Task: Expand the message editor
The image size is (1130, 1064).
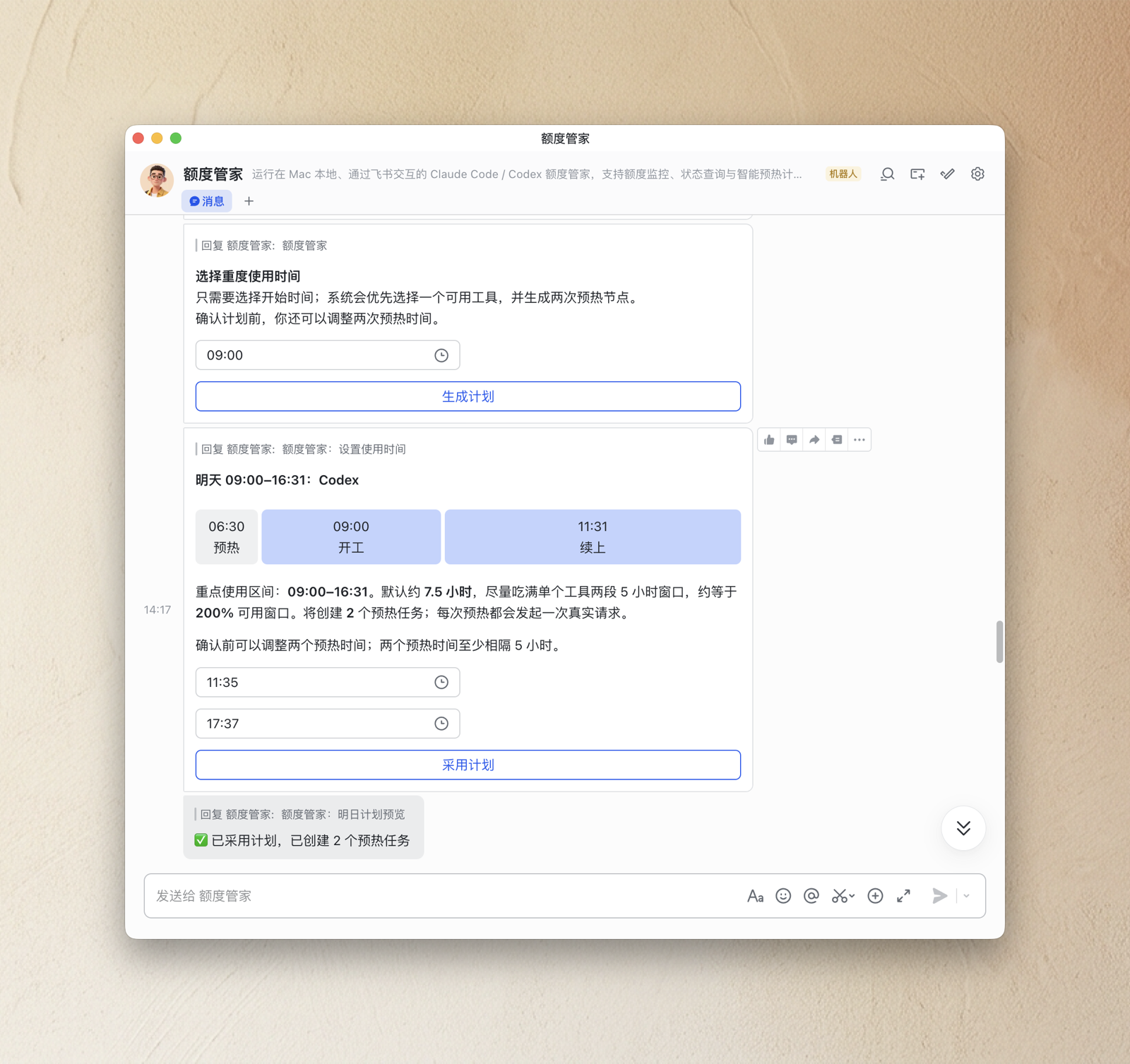Action: (903, 896)
